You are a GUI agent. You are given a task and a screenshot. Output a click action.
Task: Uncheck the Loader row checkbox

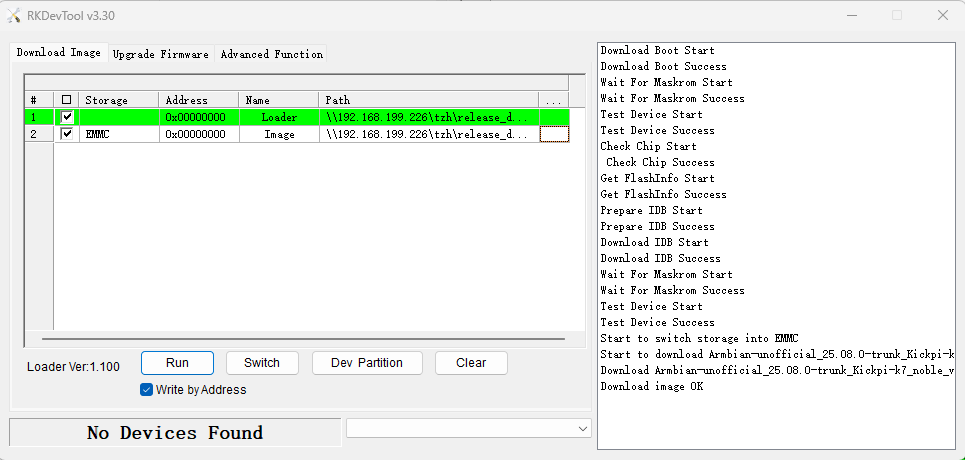pos(67,117)
